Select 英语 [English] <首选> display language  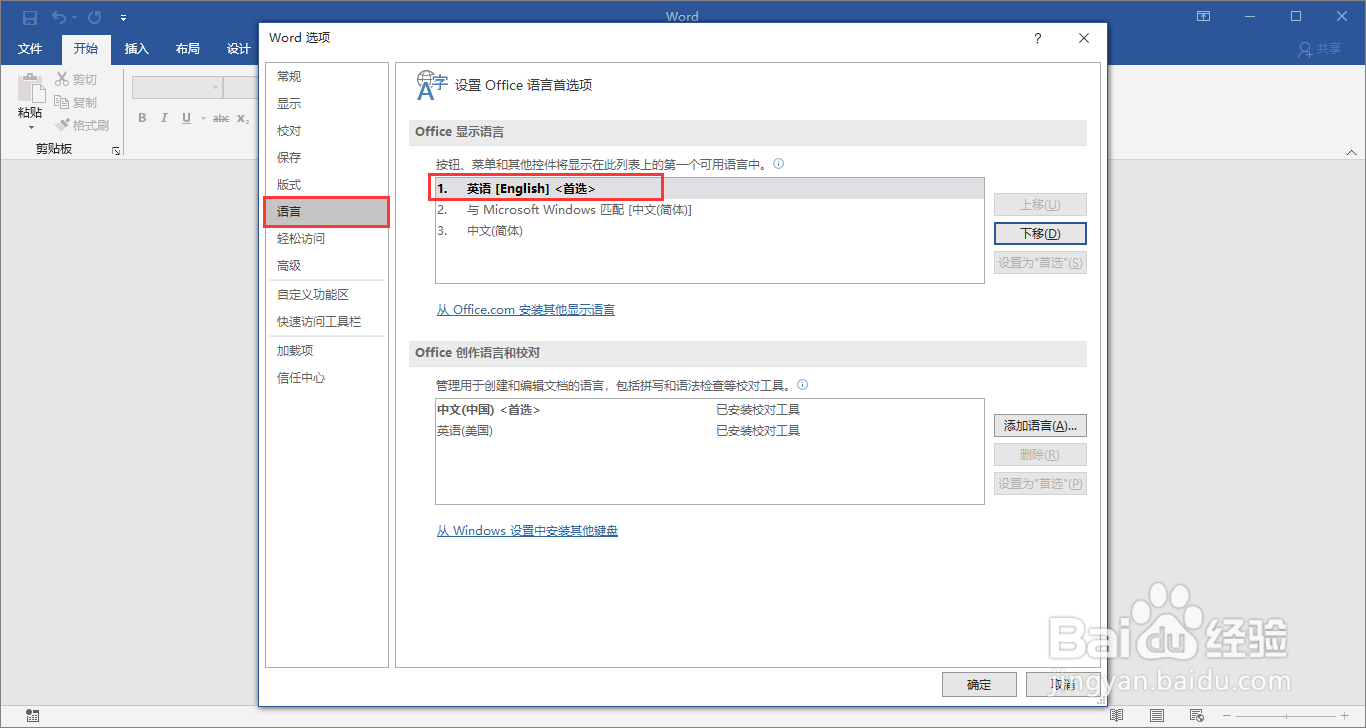tap(709, 188)
